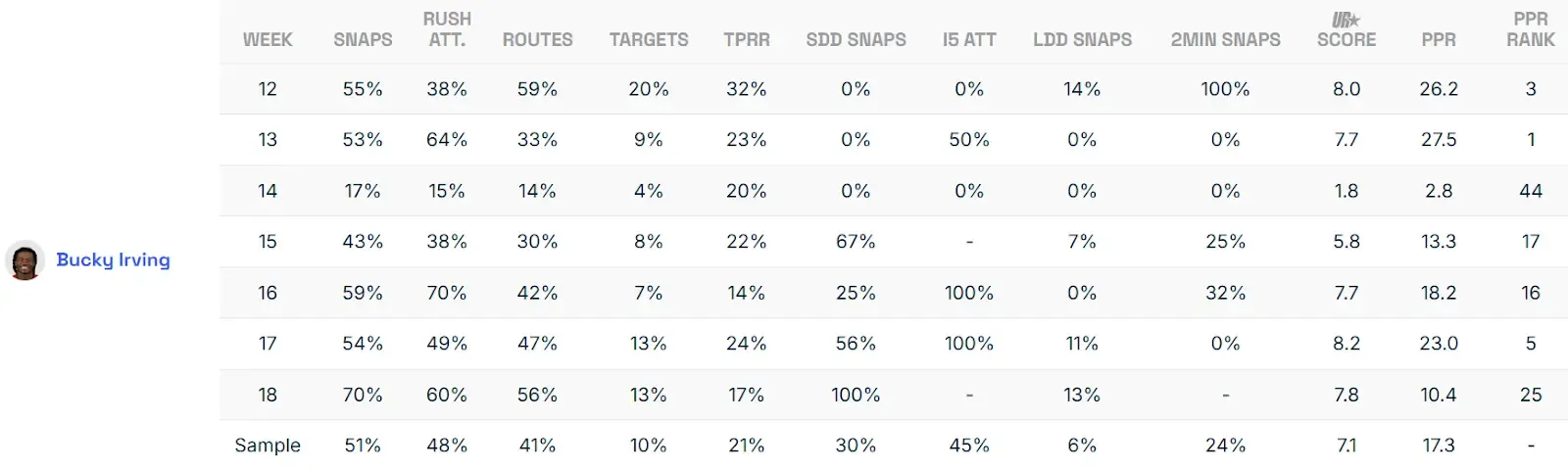Sort table by ROUTES column
The image size is (1568, 469).
pyautogui.click(x=537, y=40)
